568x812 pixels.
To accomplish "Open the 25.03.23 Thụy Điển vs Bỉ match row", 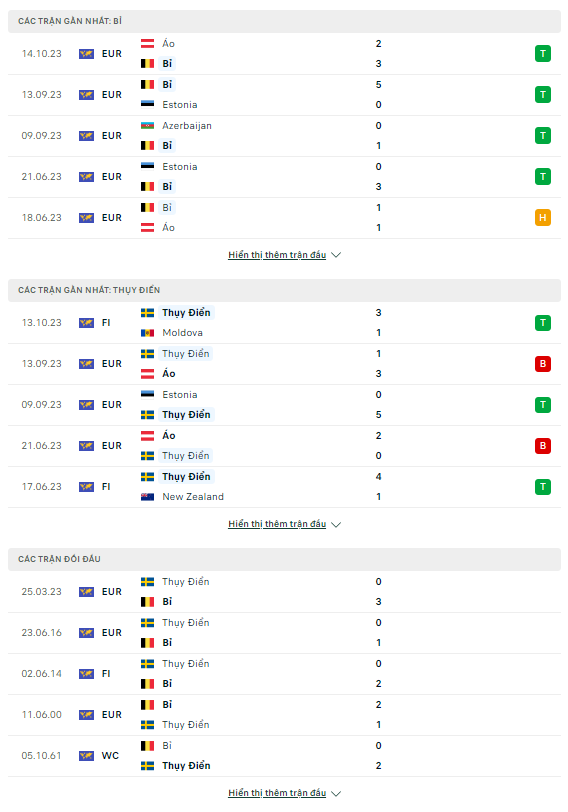I will pos(284,591).
